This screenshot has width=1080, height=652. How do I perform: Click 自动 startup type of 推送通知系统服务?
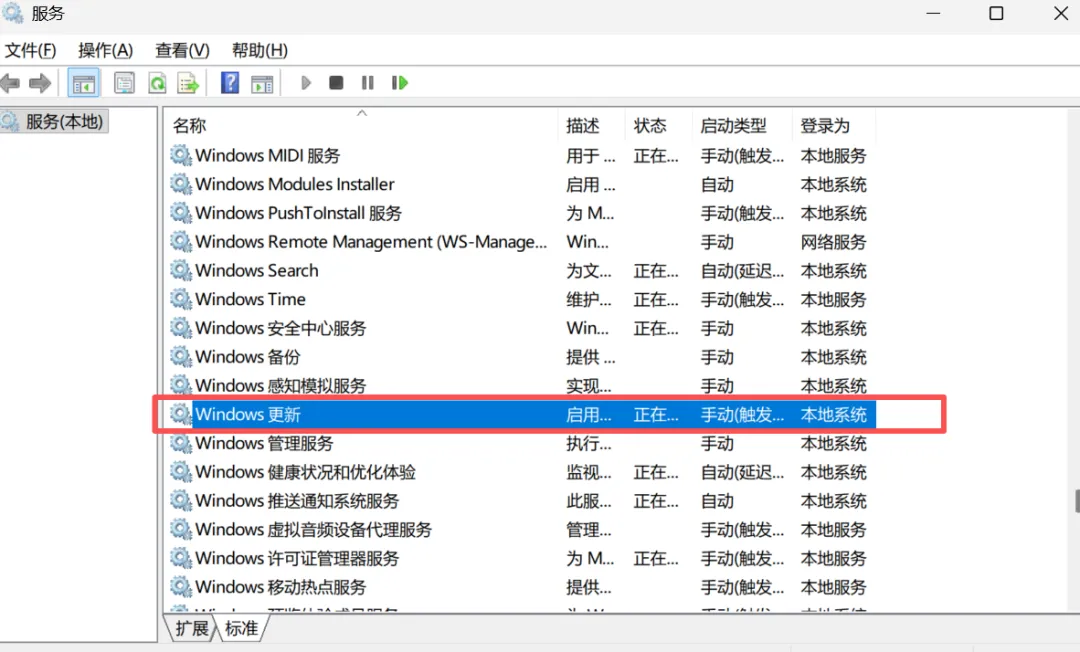point(717,501)
